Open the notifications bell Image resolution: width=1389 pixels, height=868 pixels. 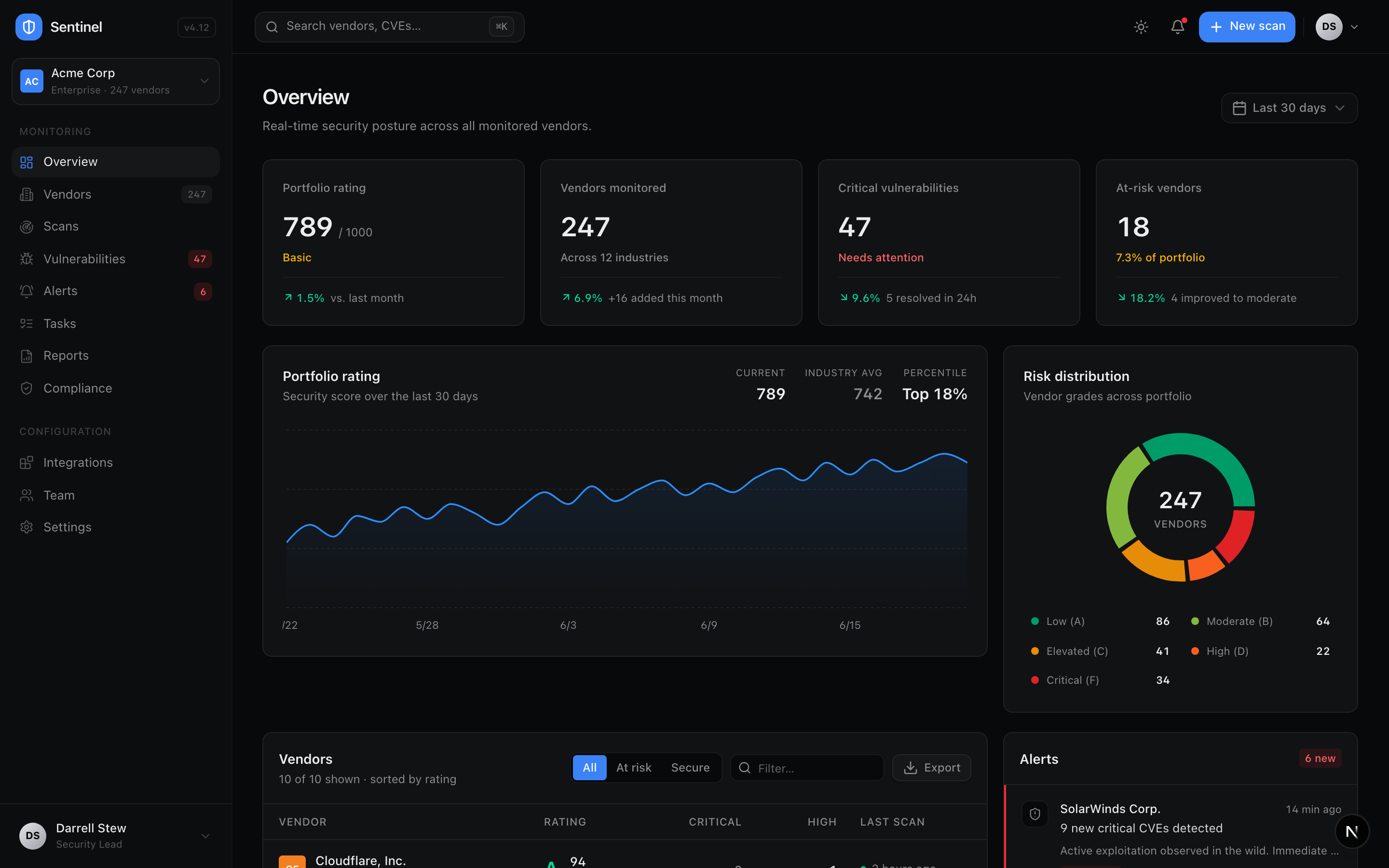(x=1177, y=27)
